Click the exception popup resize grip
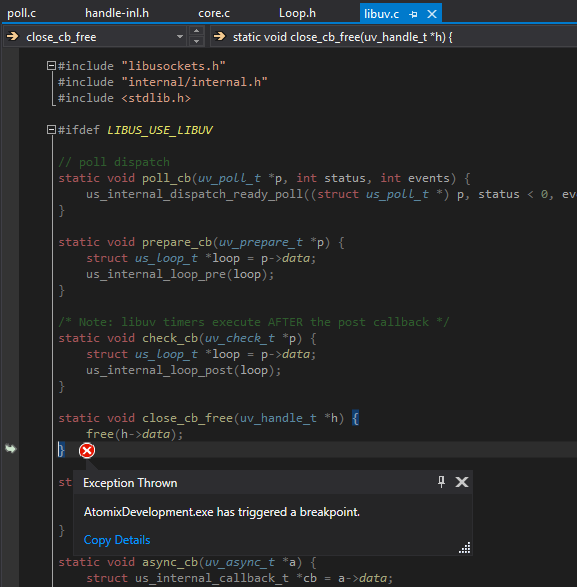The width and height of the screenshot is (577, 587). (x=465, y=548)
